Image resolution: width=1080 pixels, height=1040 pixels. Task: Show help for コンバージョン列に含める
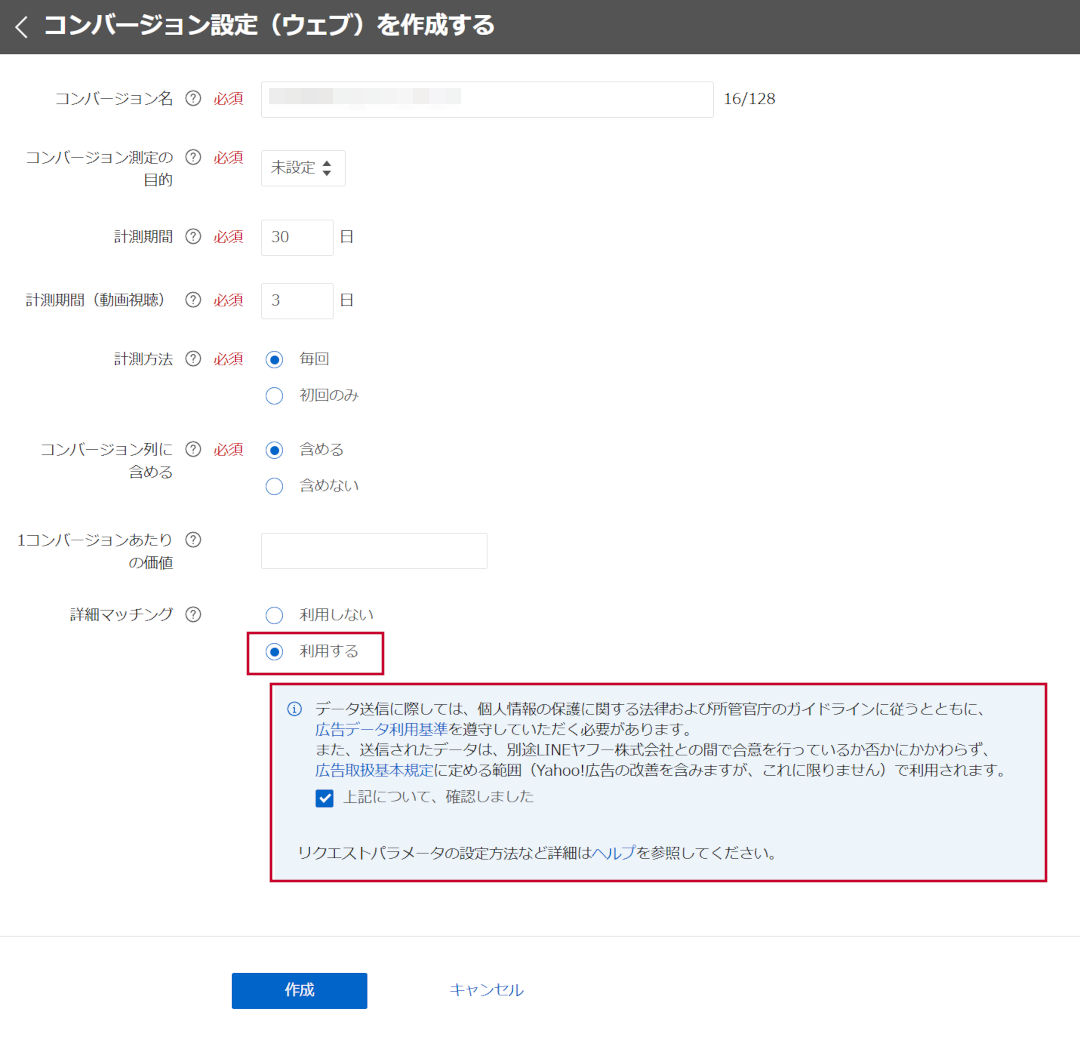(x=194, y=450)
